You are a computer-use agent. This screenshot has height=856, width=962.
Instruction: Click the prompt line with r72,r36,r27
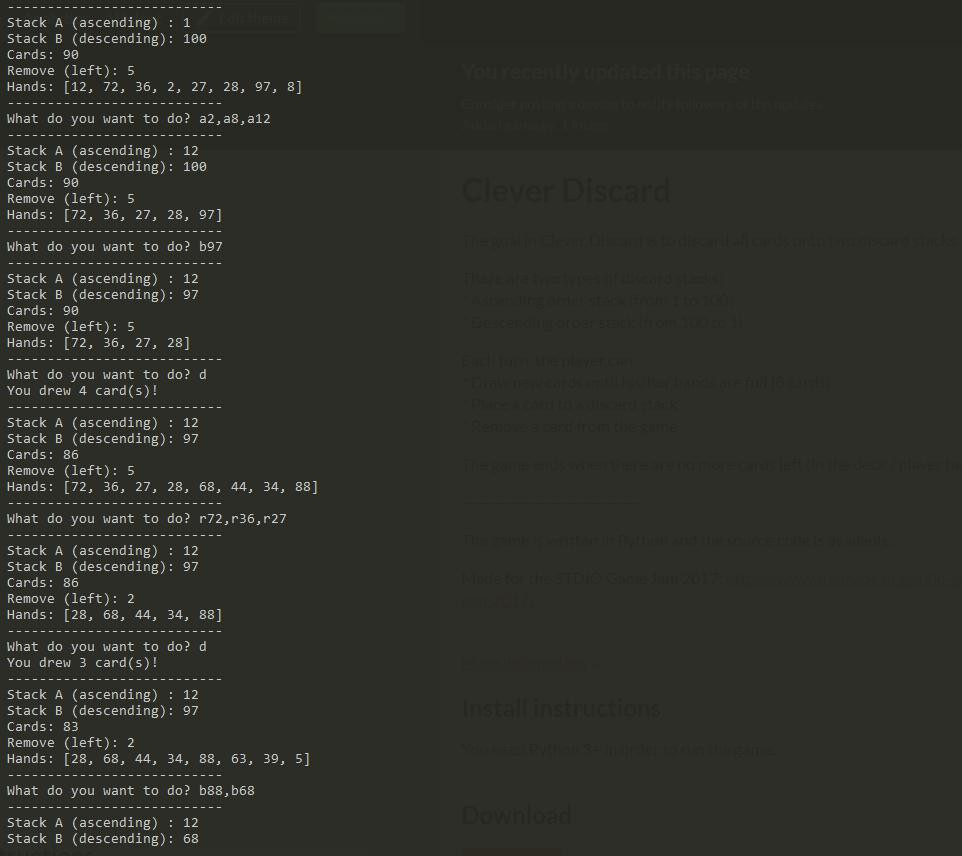(147, 519)
